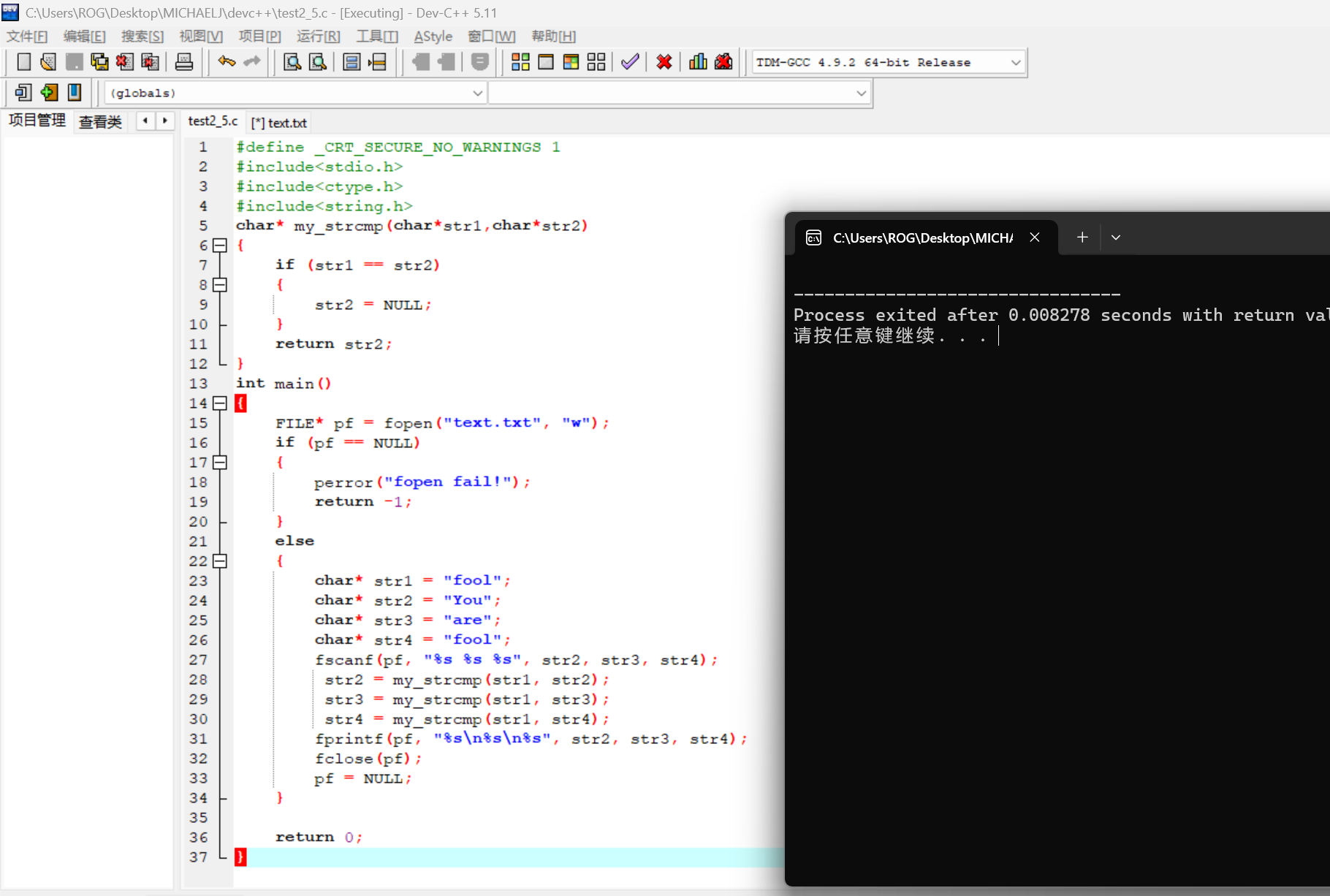Click the Print icon
This screenshot has height=896, width=1330.
[184, 62]
